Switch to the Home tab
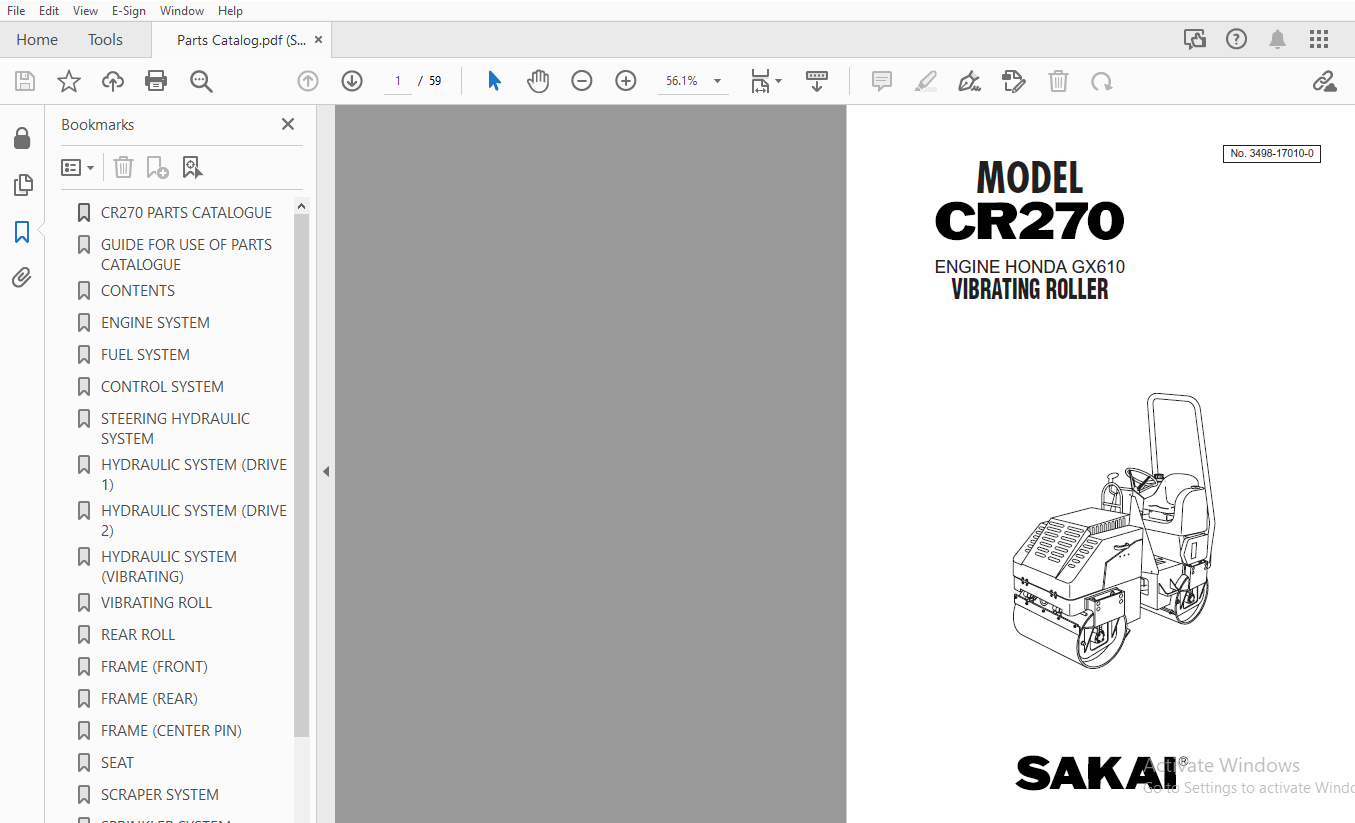The height and width of the screenshot is (823, 1355). [37, 40]
